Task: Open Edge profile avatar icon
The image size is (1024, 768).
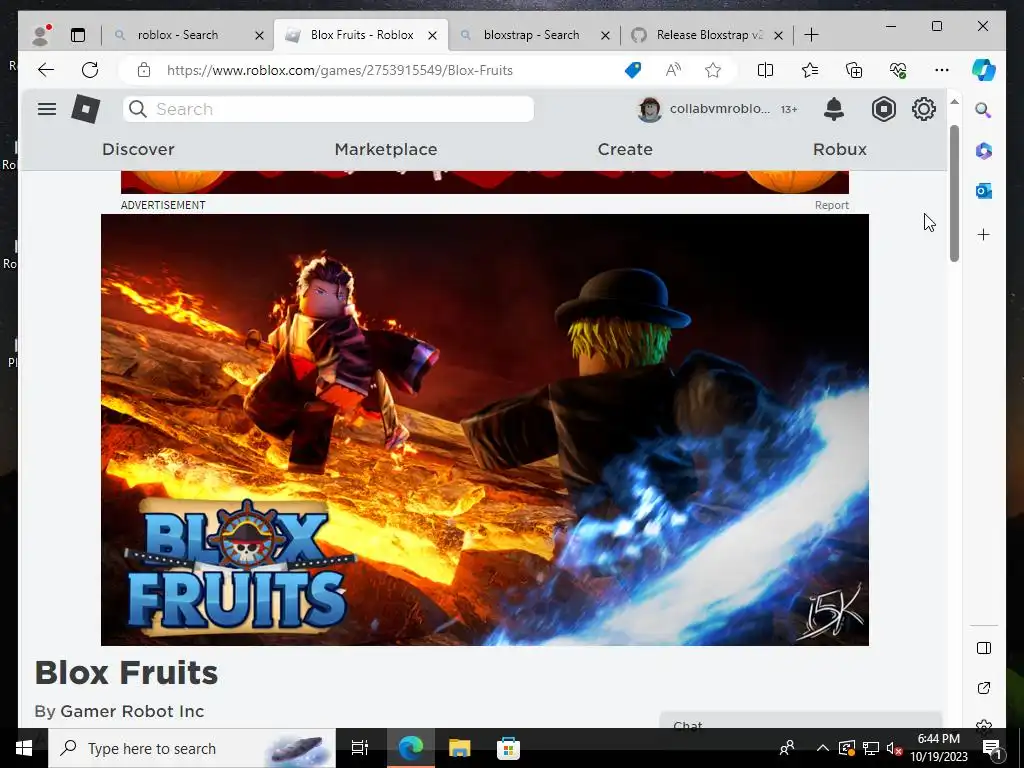Action: pos(41,35)
